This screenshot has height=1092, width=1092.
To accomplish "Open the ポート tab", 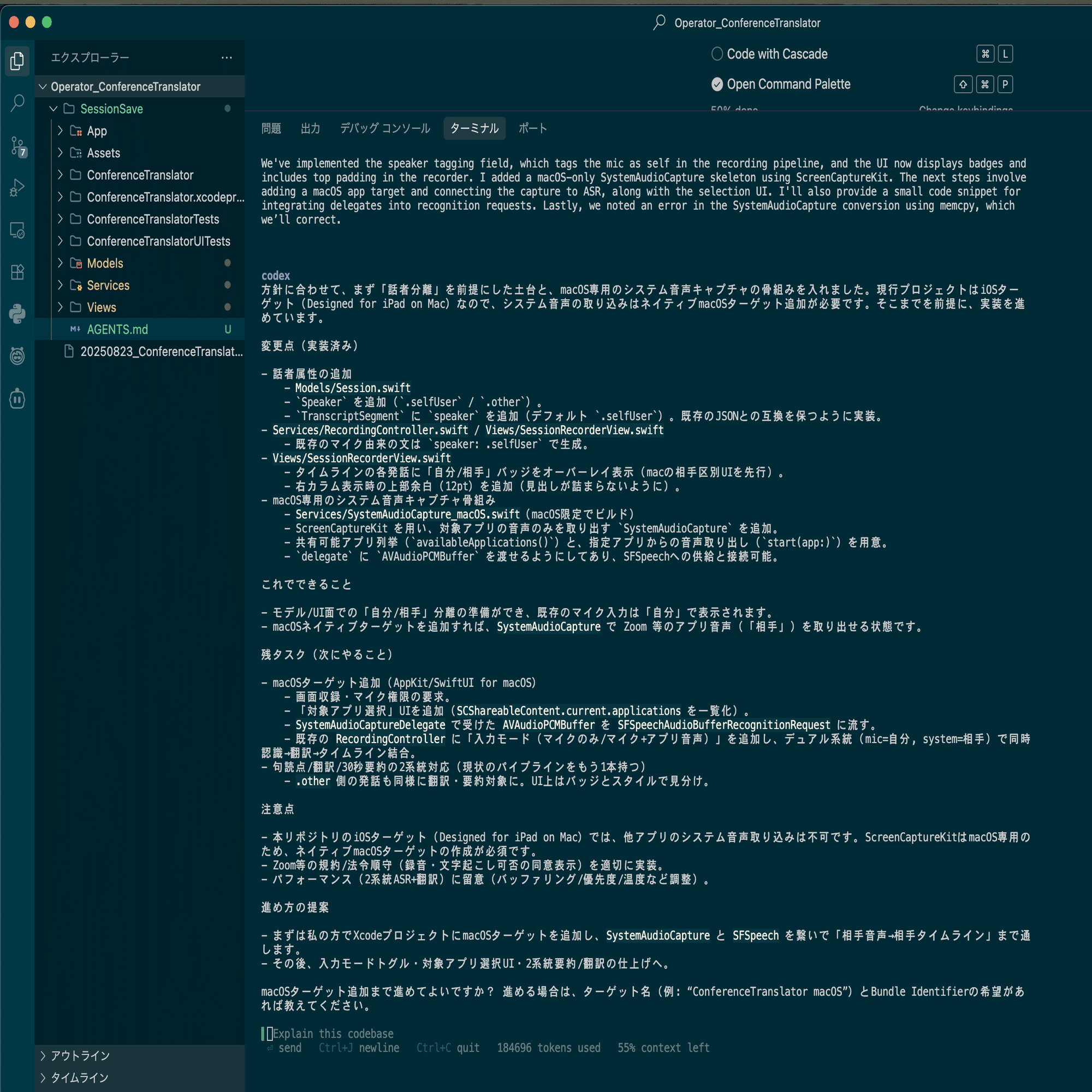I will pyautogui.click(x=532, y=128).
